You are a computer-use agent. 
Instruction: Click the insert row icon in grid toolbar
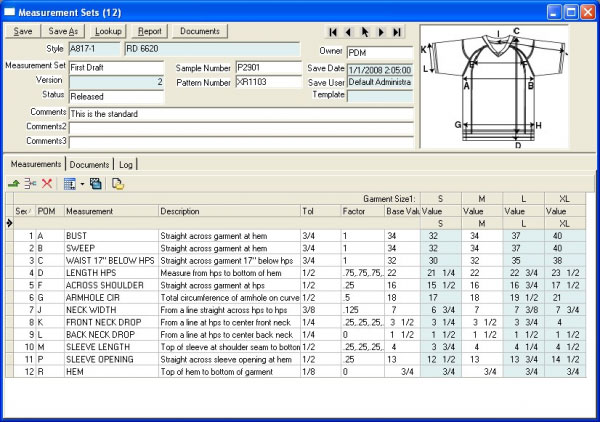click(30, 184)
